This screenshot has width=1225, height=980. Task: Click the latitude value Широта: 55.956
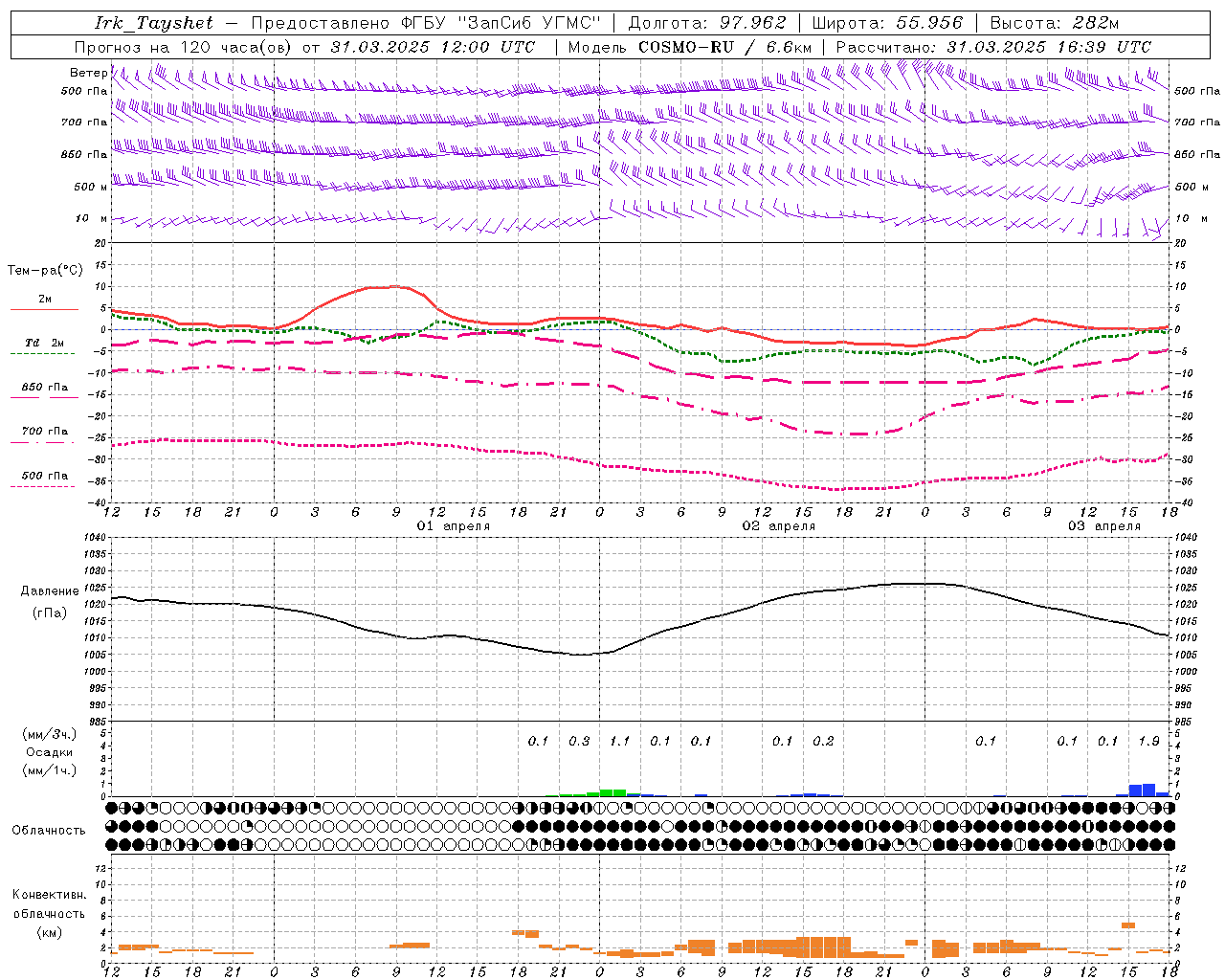tap(887, 23)
